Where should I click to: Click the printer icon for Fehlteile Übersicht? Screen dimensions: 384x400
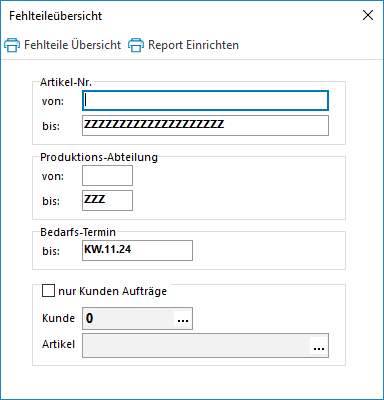tap(12, 45)
